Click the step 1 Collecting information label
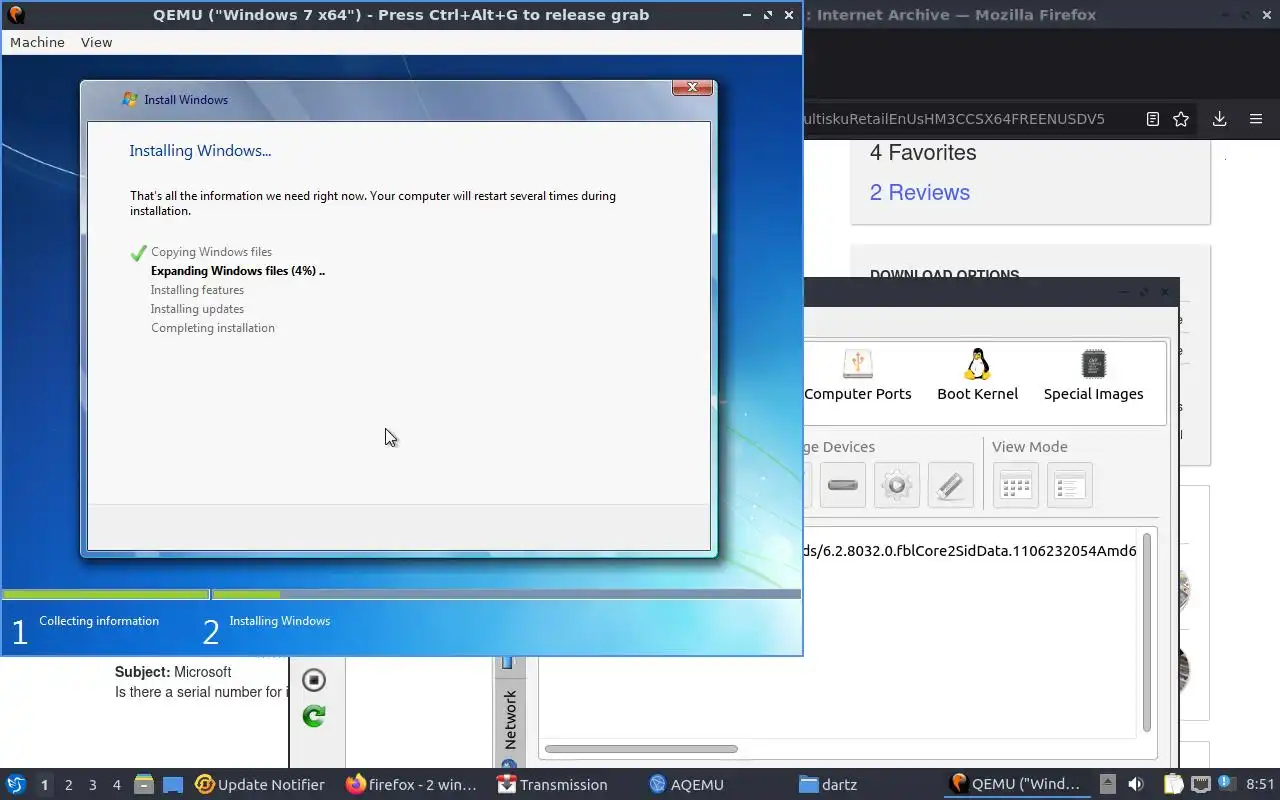 pyautogui.click(x=99, y=621)
